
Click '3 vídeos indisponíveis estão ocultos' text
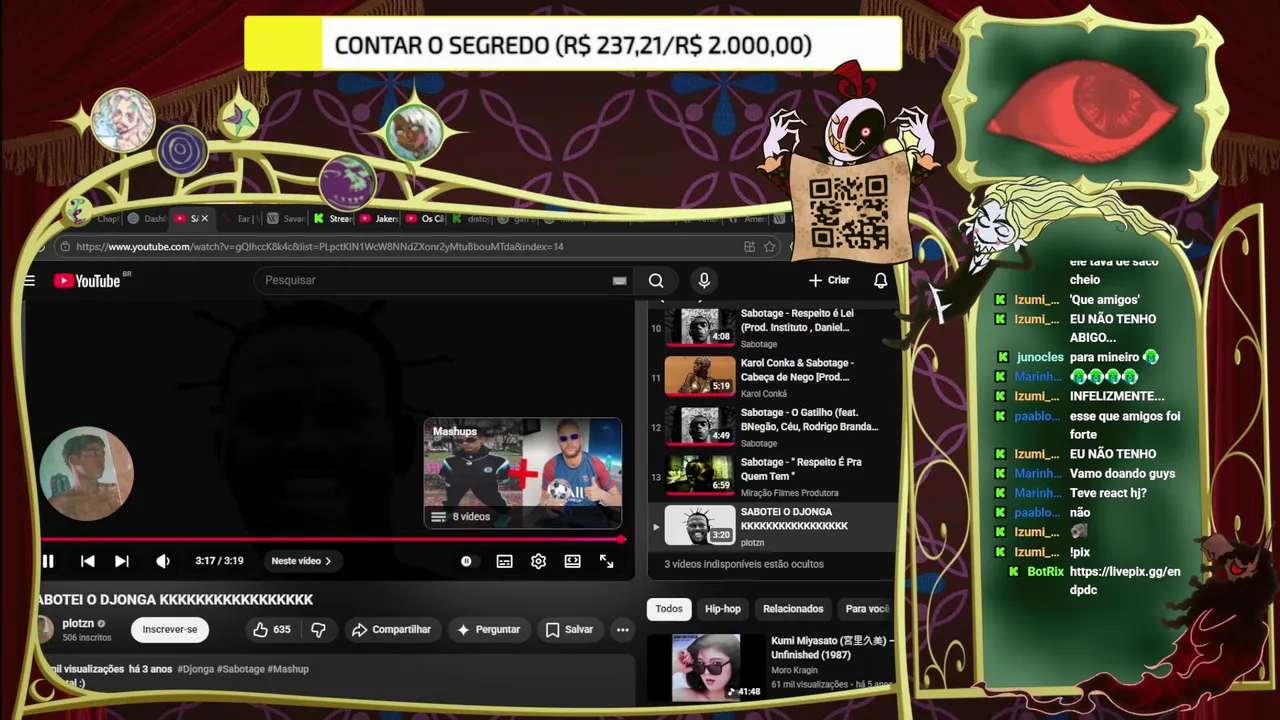pos(744,564)
